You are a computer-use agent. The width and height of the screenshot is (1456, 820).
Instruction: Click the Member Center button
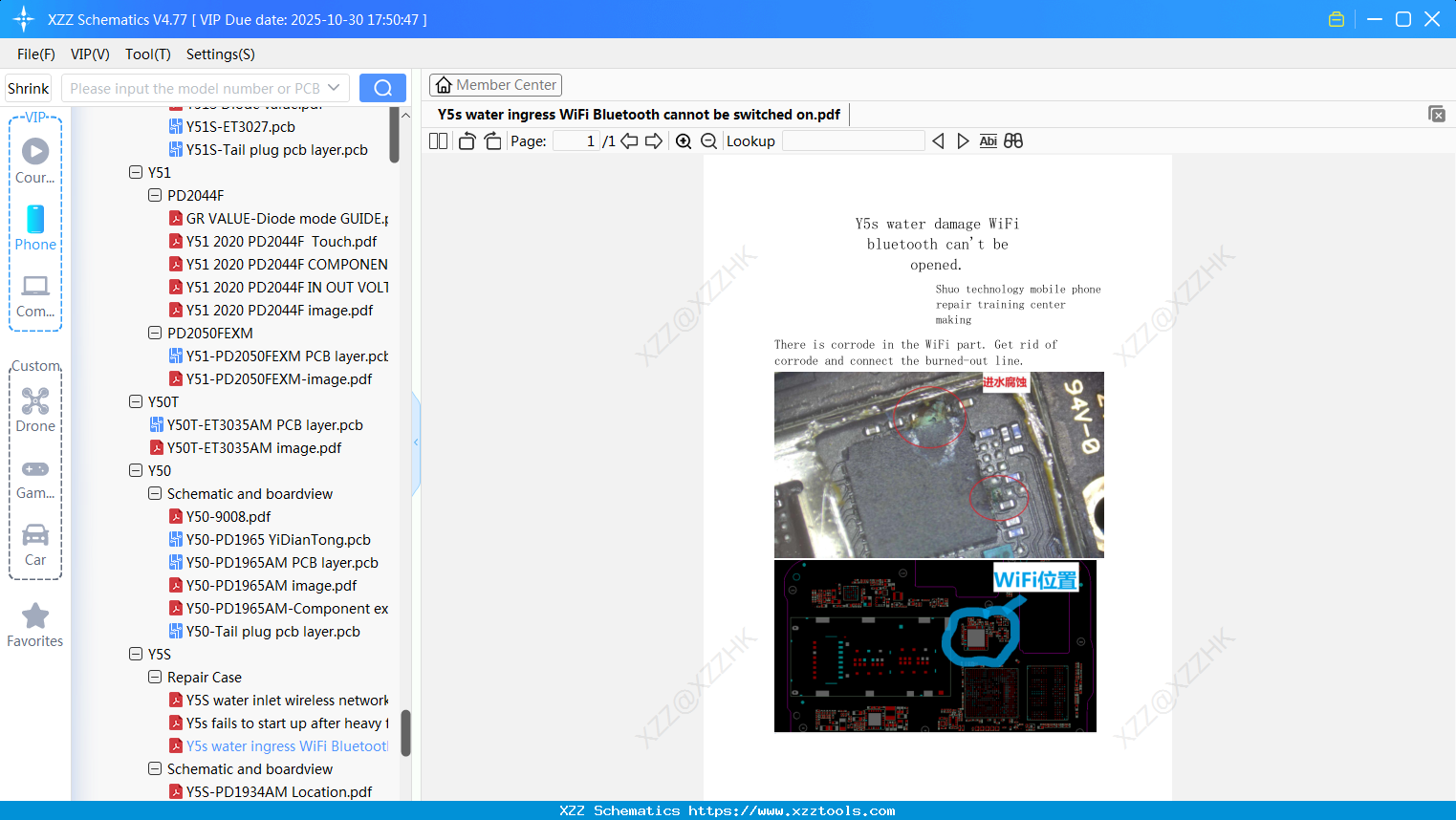(x=495, y=85)
